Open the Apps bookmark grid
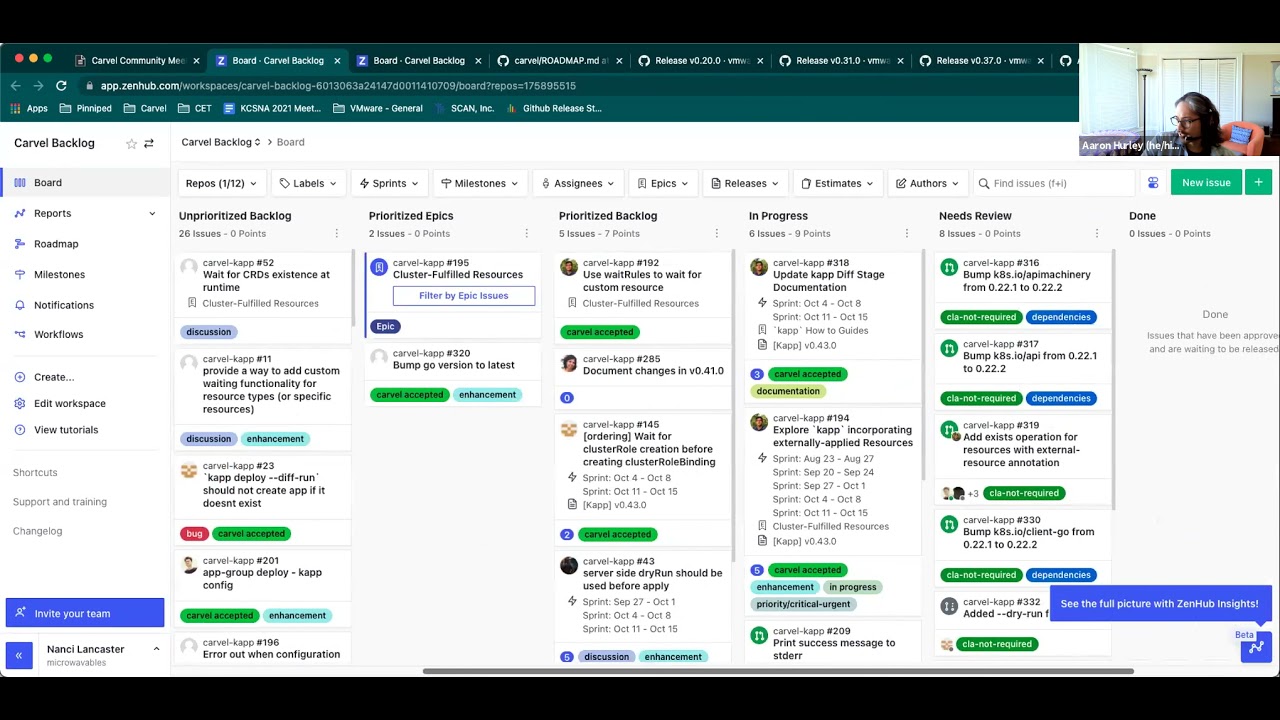This screenshot has width=1280, height=720. (29, 108)
